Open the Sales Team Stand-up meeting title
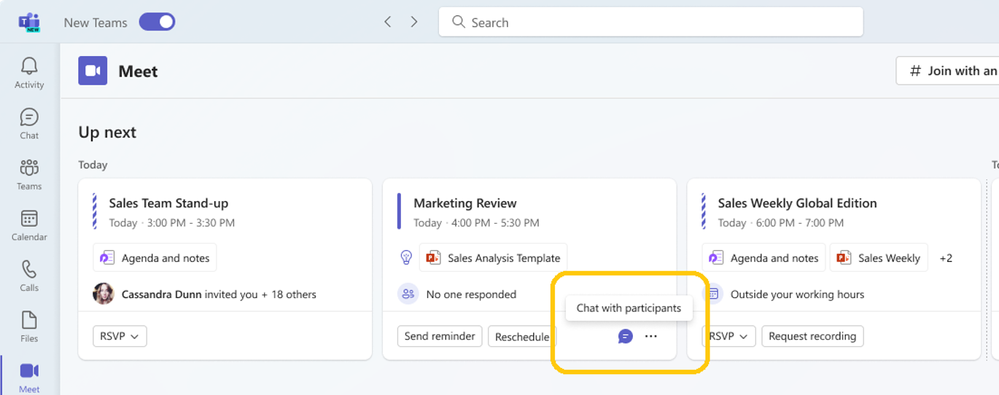Image resolution: width=999 pixels, height=395 pixels. (168, 203)
